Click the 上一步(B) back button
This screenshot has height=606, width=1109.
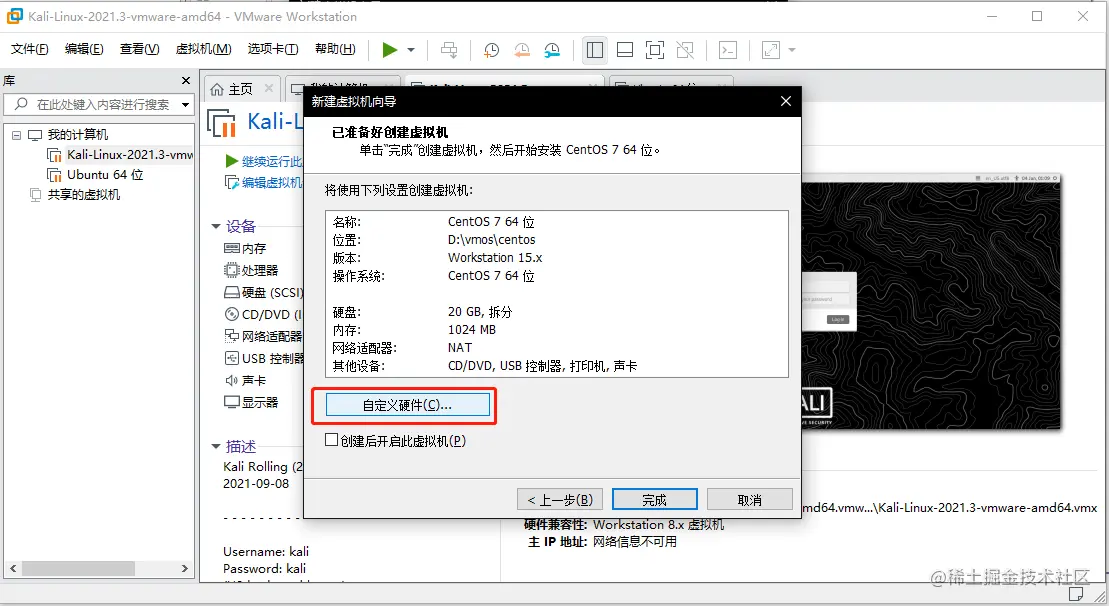pos(559,500)
